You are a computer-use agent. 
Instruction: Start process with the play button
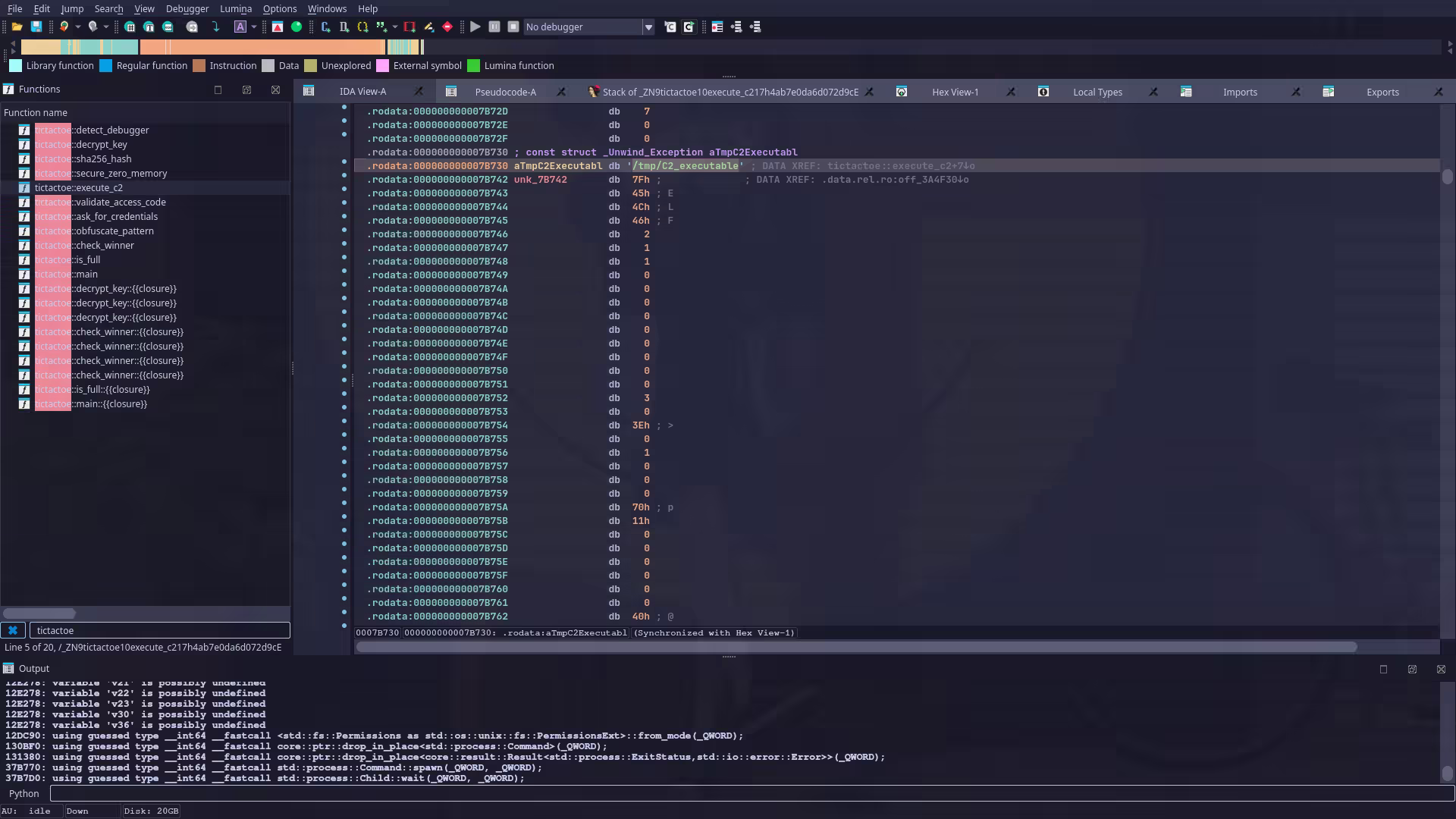tap(475, 27)
